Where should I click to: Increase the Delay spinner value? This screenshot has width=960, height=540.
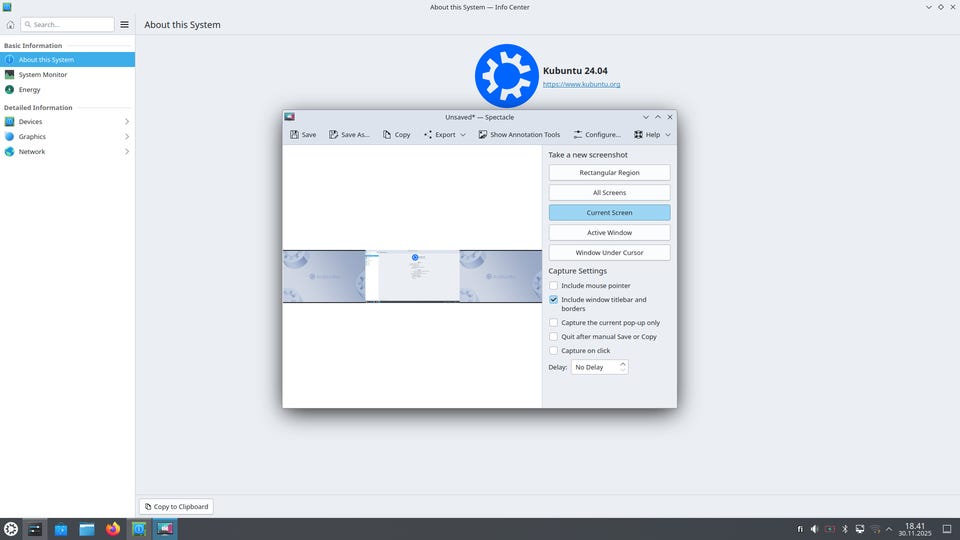623,364
